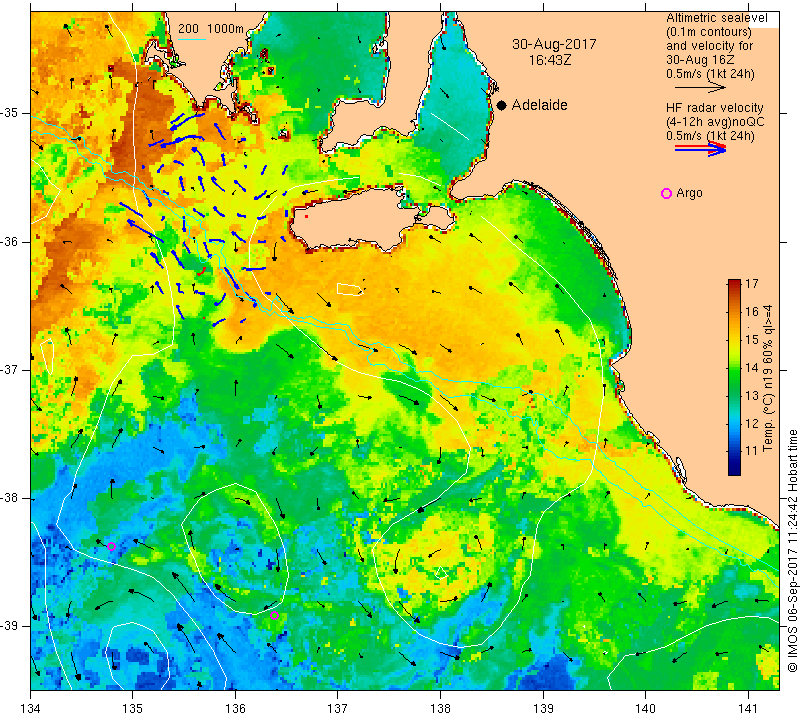Click the cyan 200 1000m contour legend line

[x=192, y=40]
